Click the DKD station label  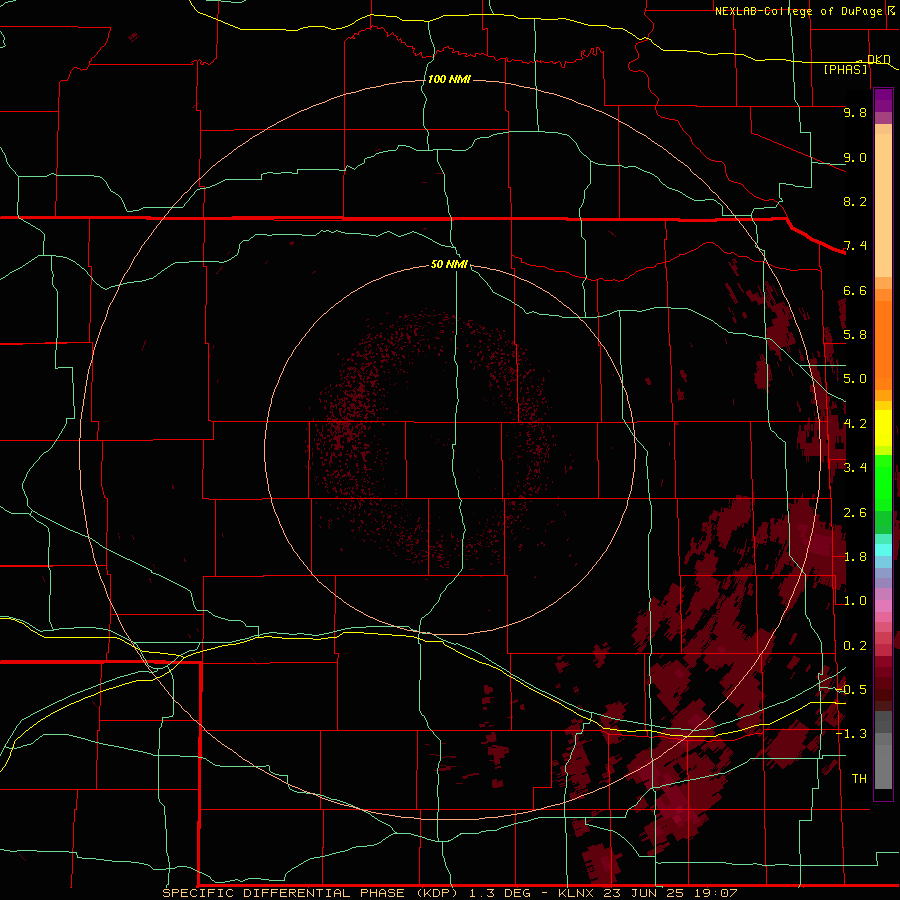[x=878, y=59]
